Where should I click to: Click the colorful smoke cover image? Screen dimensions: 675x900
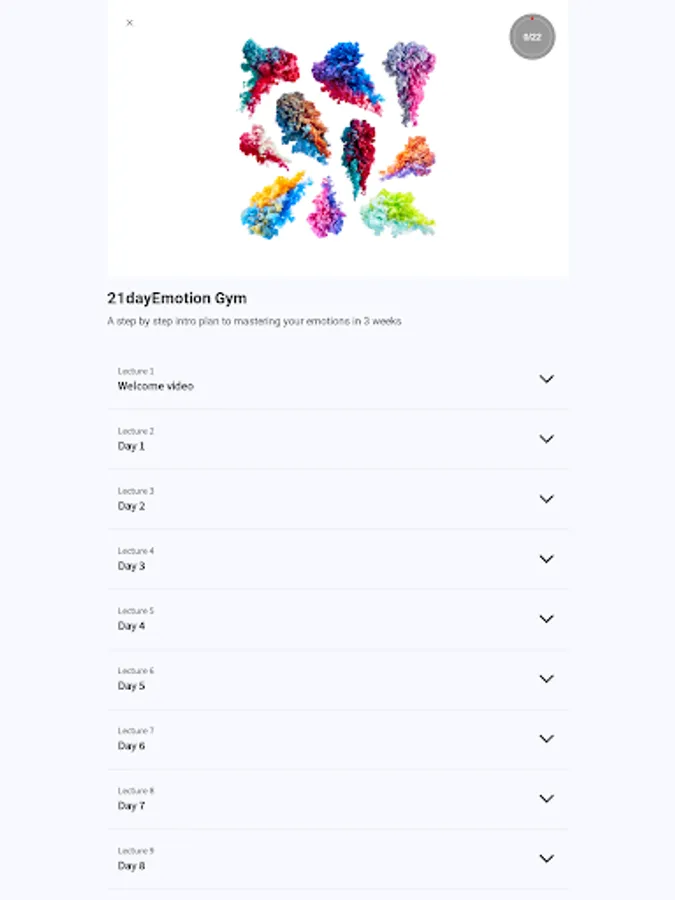338,138
